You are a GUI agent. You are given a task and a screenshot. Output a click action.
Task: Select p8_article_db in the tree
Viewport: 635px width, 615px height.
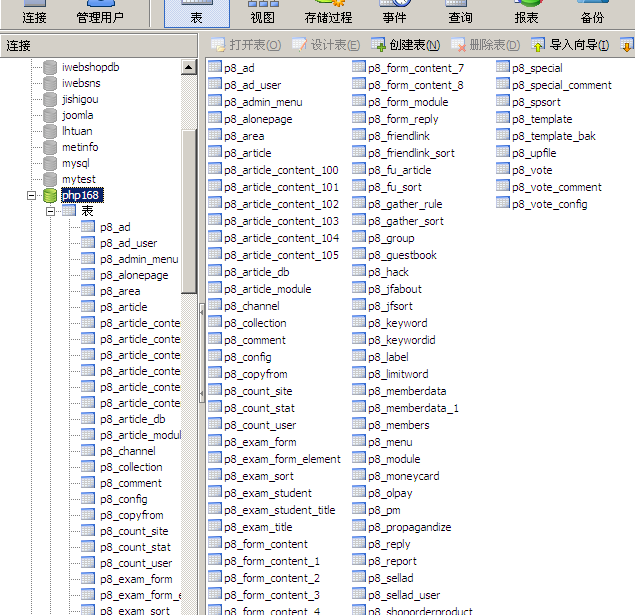tap(132, 419)
